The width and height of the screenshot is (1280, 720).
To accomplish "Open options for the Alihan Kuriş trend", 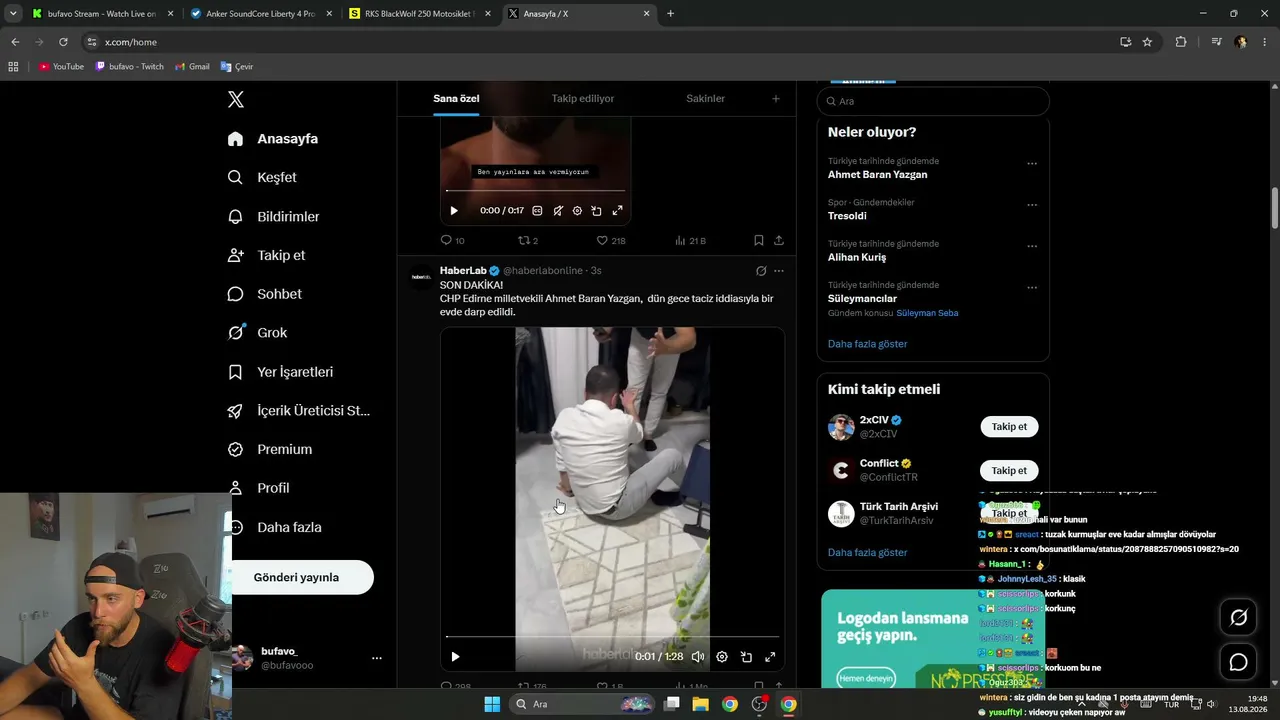I will [1032, 246].
